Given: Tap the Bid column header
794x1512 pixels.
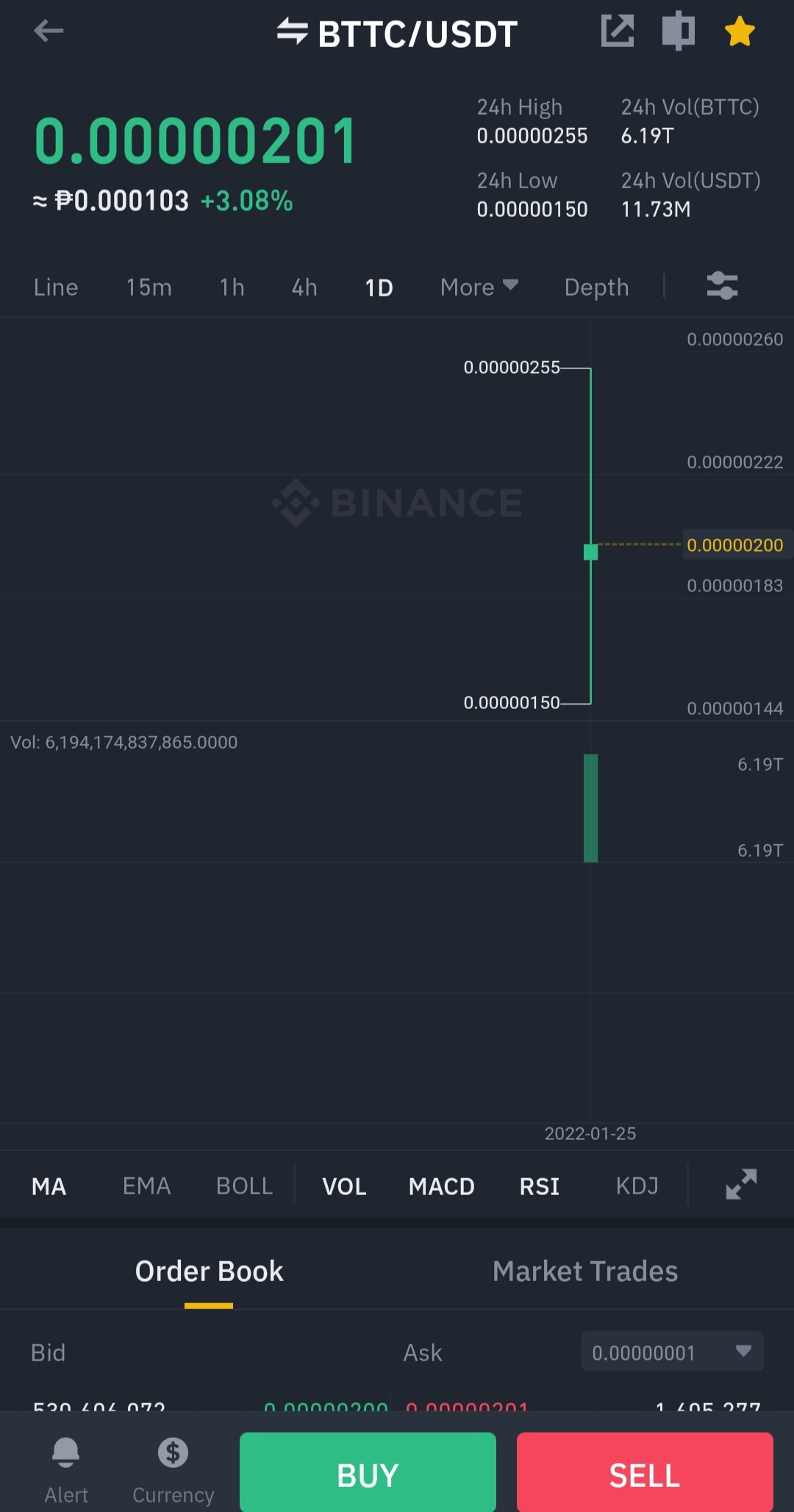Looking at the screenshot, I should (48, 1352).
